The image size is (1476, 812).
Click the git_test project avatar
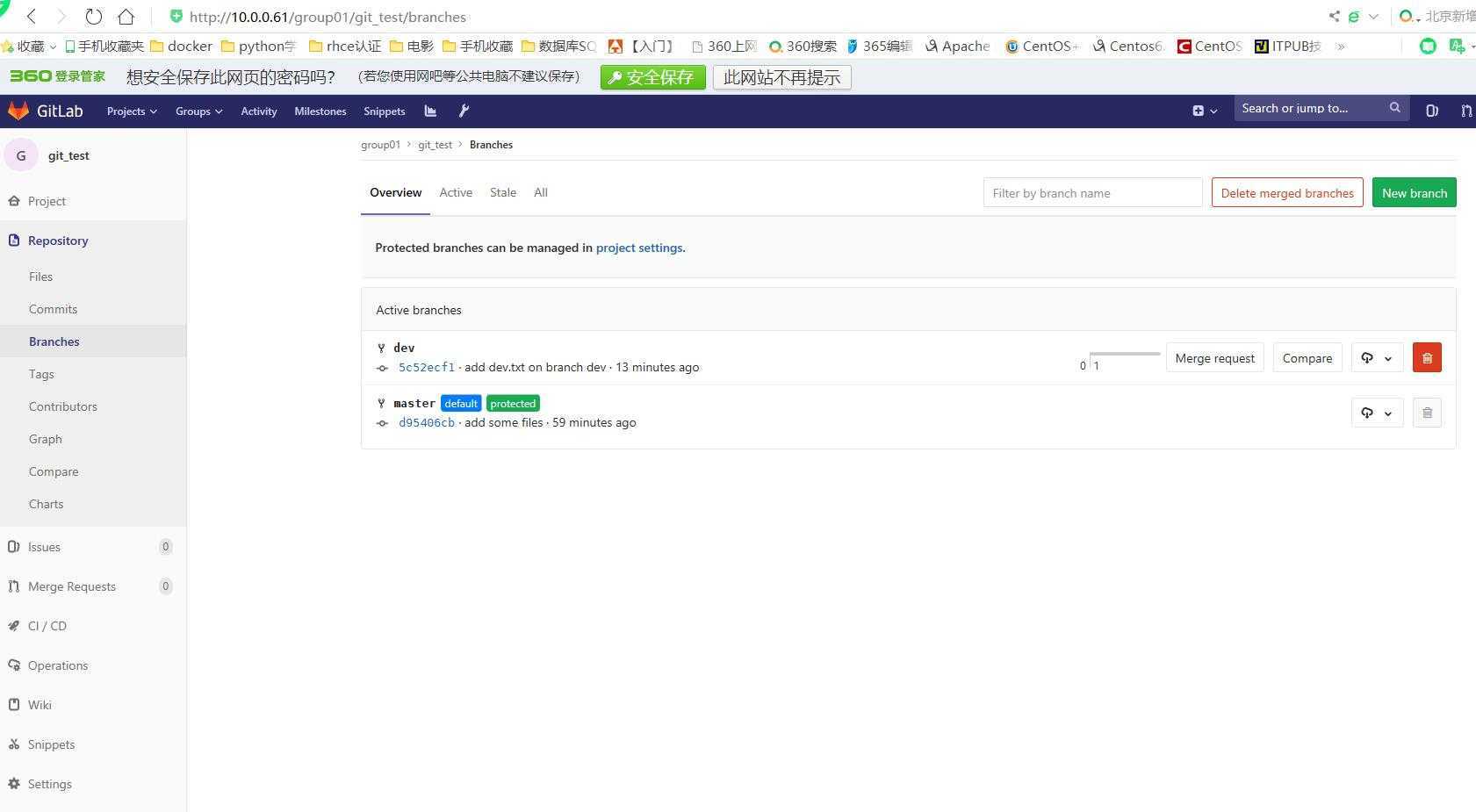click(x=21, y=155)
